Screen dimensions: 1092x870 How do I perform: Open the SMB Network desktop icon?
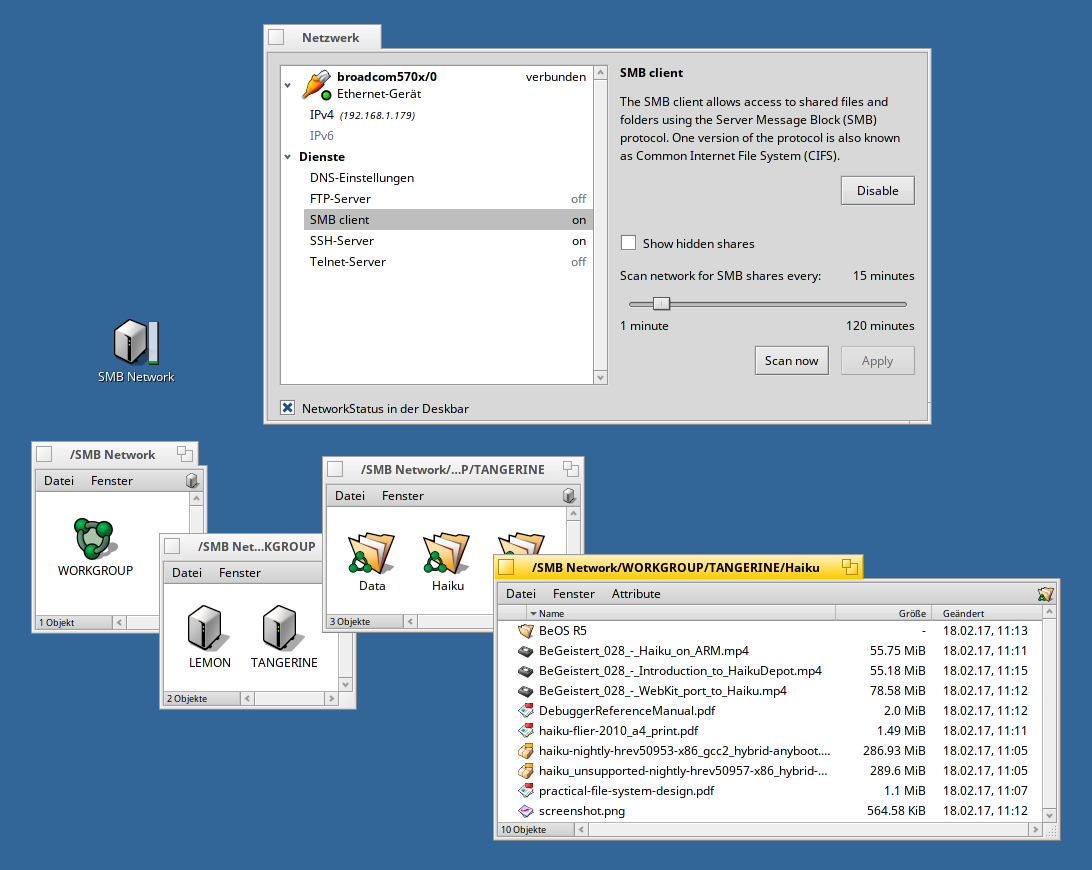136,342
